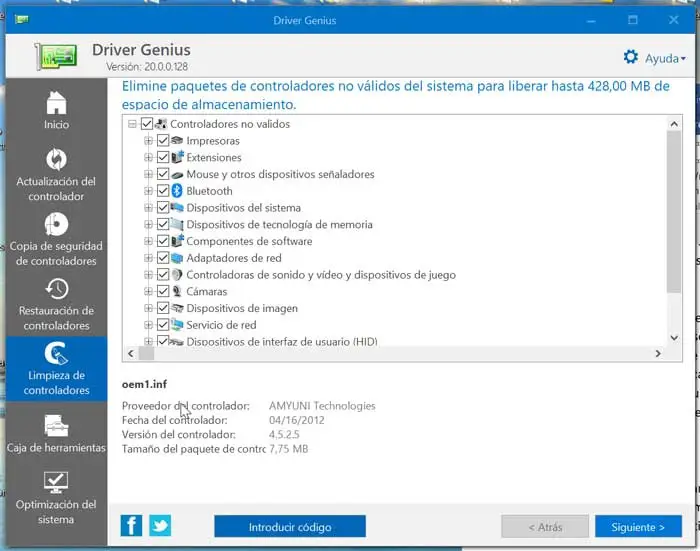700x551 pixels.
Task: Open Restauración de controladores section
Action: coord(56,305)
